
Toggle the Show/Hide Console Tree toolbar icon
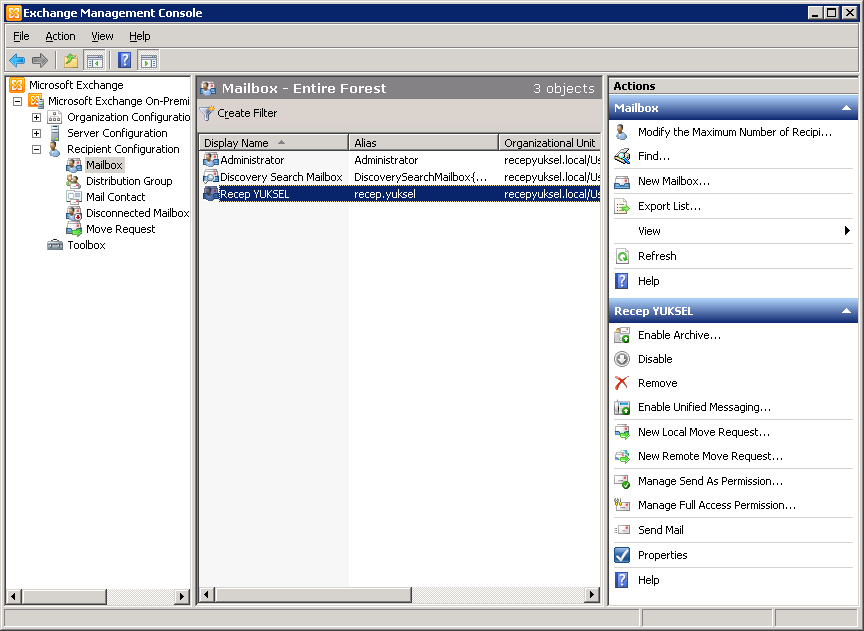(95, 60)
